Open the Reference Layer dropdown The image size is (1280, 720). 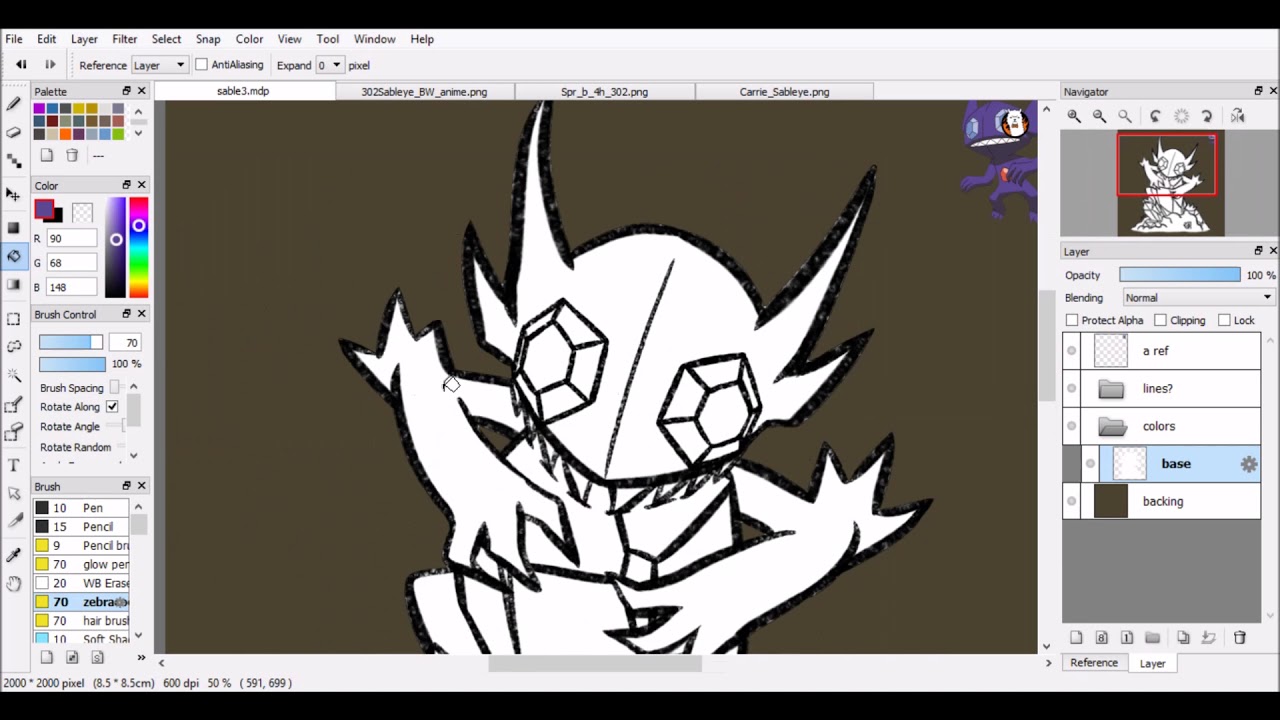pos(159,65)
